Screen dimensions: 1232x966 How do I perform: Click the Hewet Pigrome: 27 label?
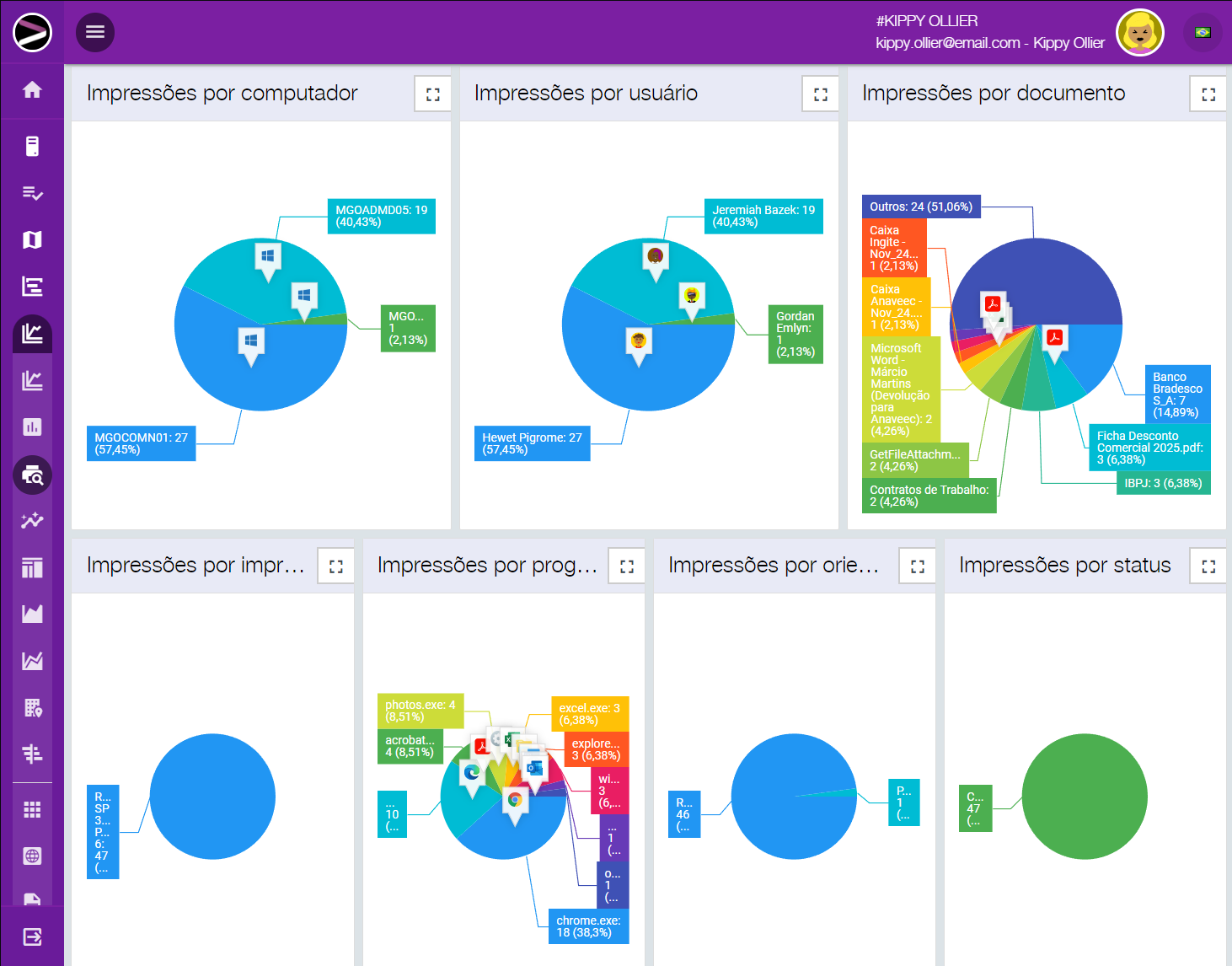coord(532,443)
